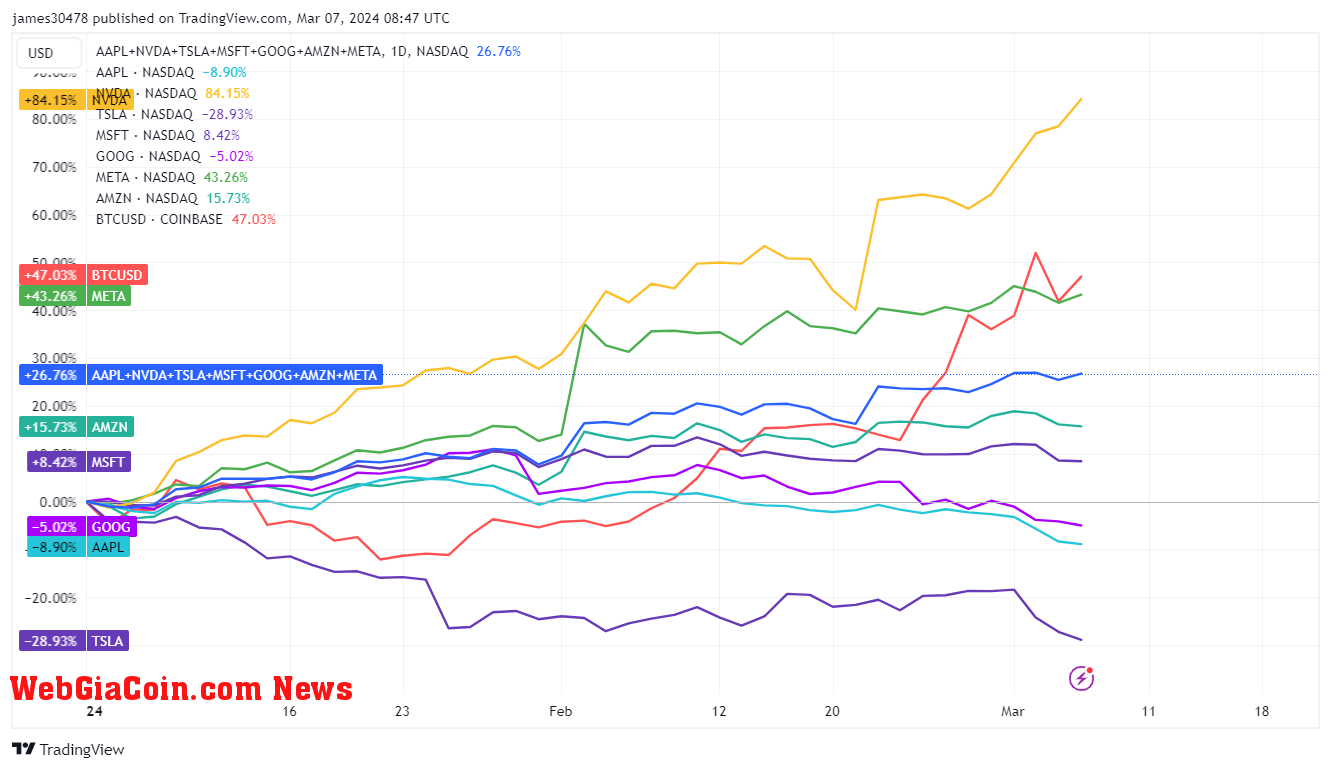Select the GOOG · NASDAQ legend row
This screenshot has width=1331, height=770.
click(174, 156)
